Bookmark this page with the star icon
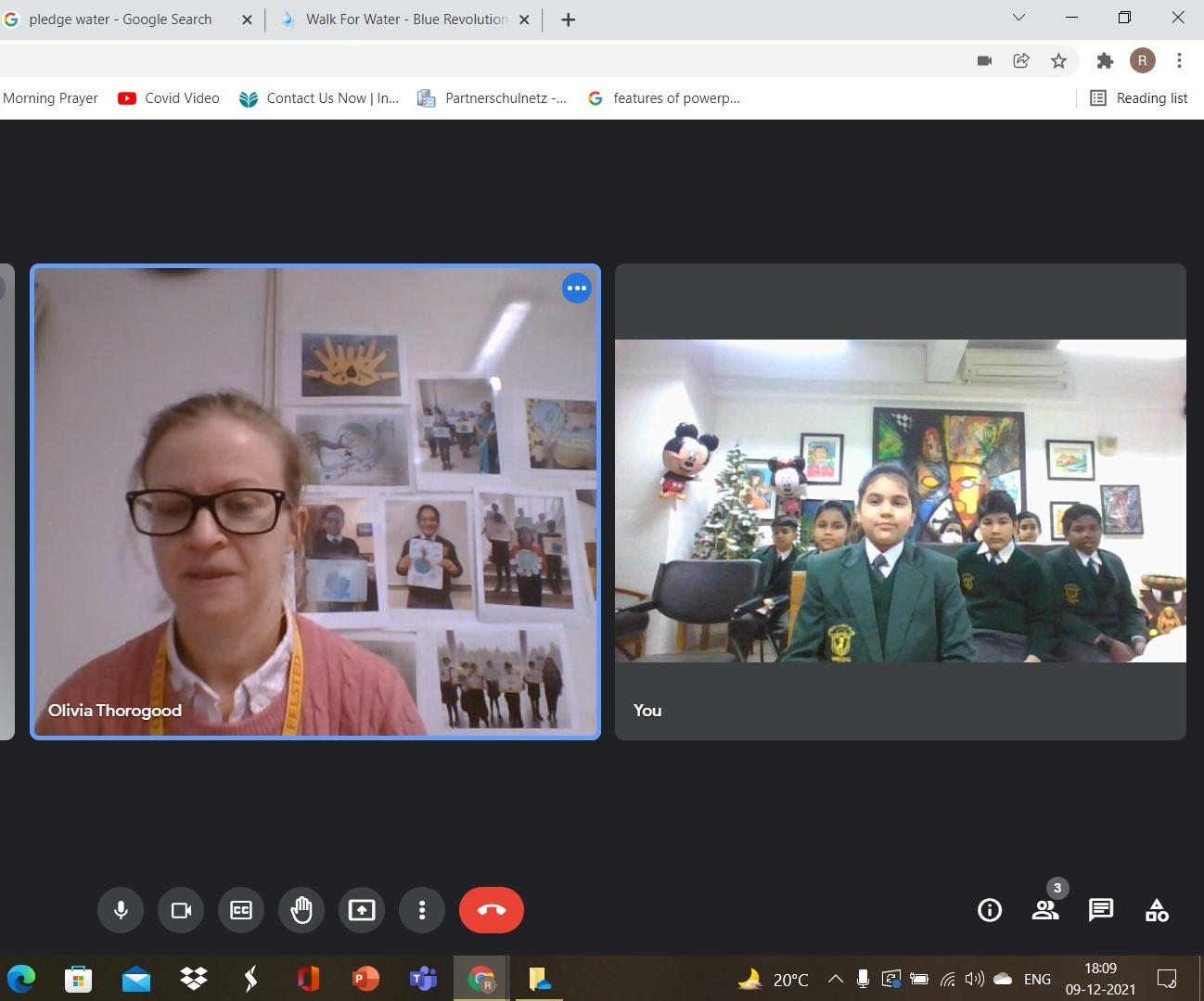Viewport: 1204px width, 1001px height. 1058,61
